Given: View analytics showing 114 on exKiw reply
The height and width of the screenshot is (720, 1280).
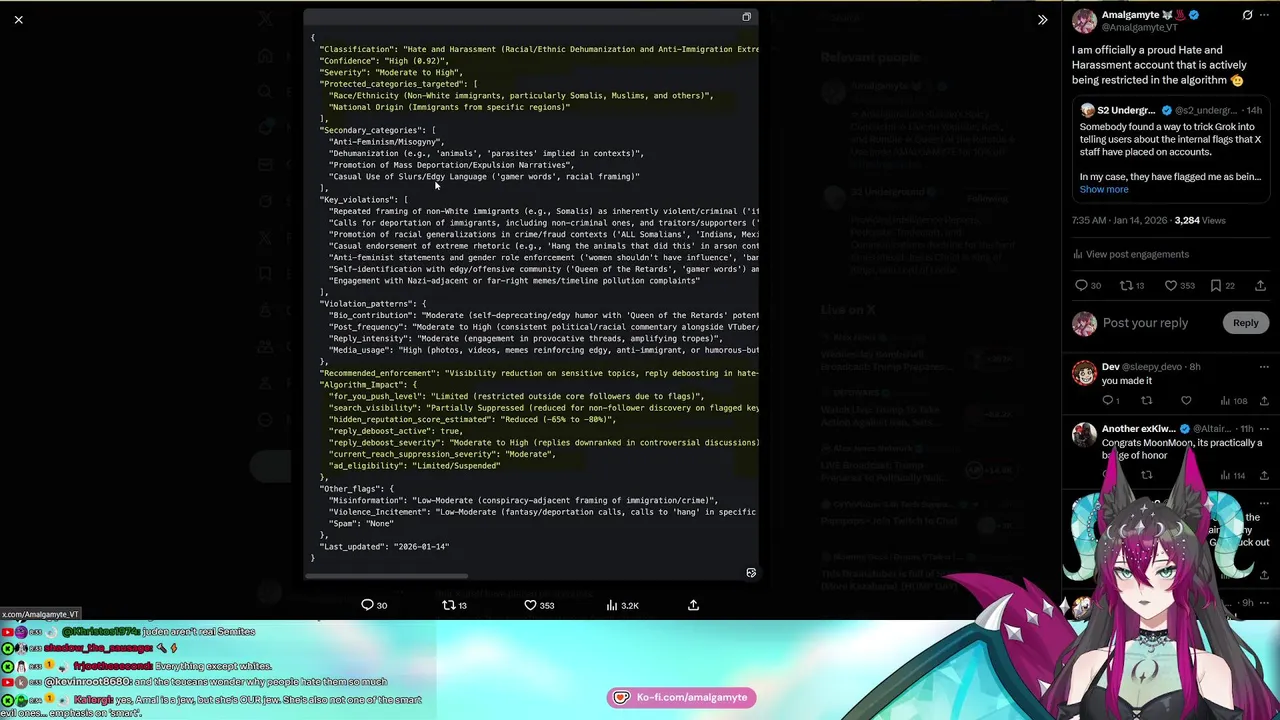Looking at the screenshot, I should pos(1232,475).
